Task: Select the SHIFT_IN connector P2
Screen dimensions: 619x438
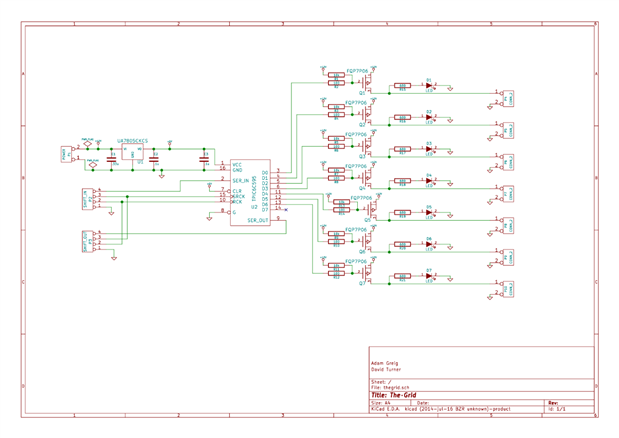Action: point(88,199)
